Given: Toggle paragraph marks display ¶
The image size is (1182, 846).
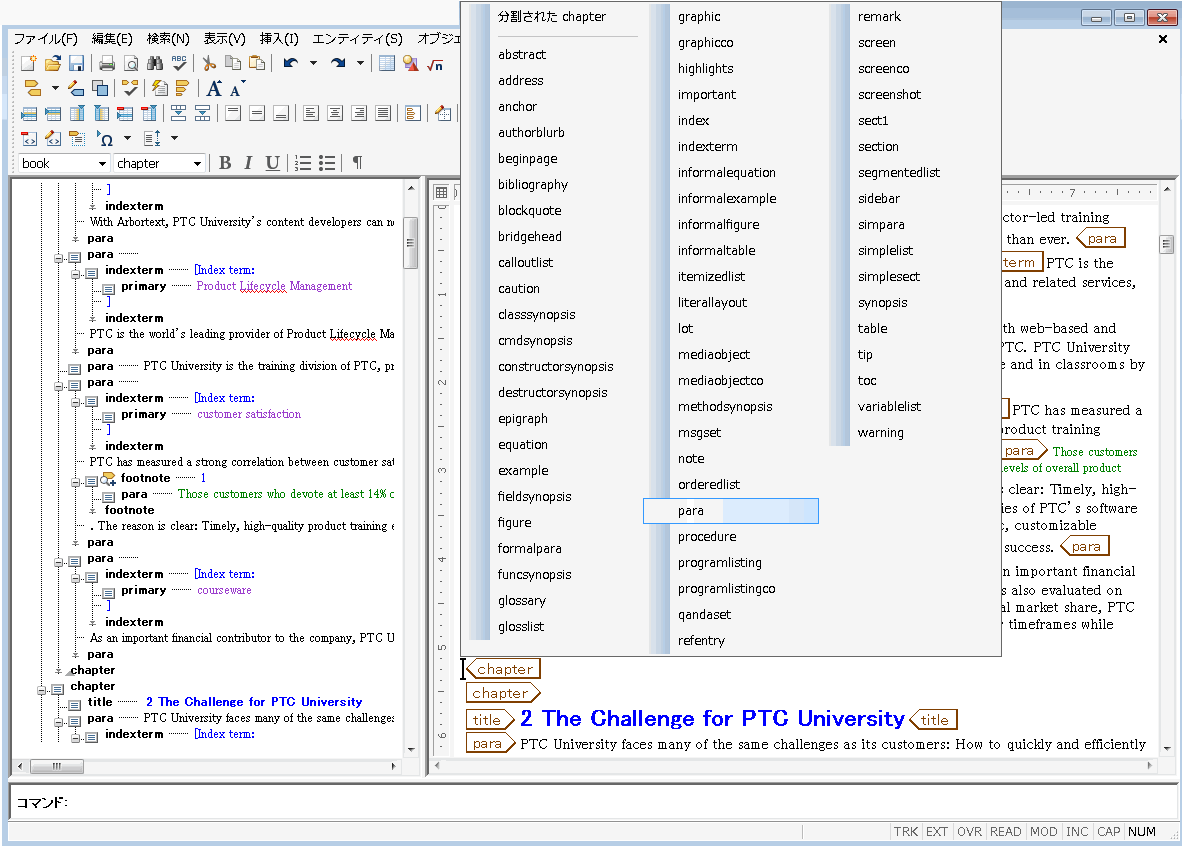Looking at the screenshot, I should click(357, 163).
